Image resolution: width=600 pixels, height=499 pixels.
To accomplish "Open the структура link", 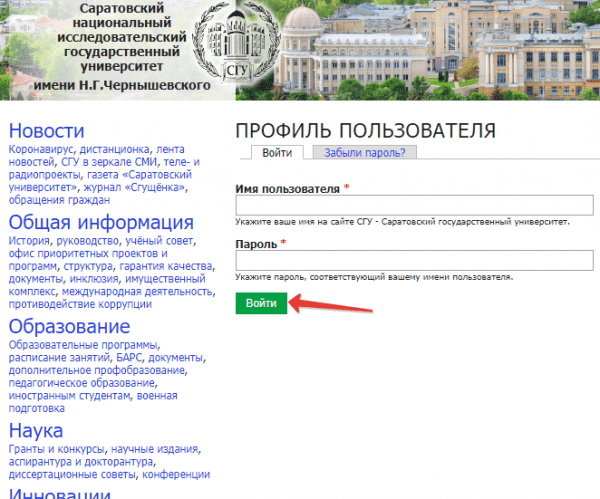I will point(88,266).
